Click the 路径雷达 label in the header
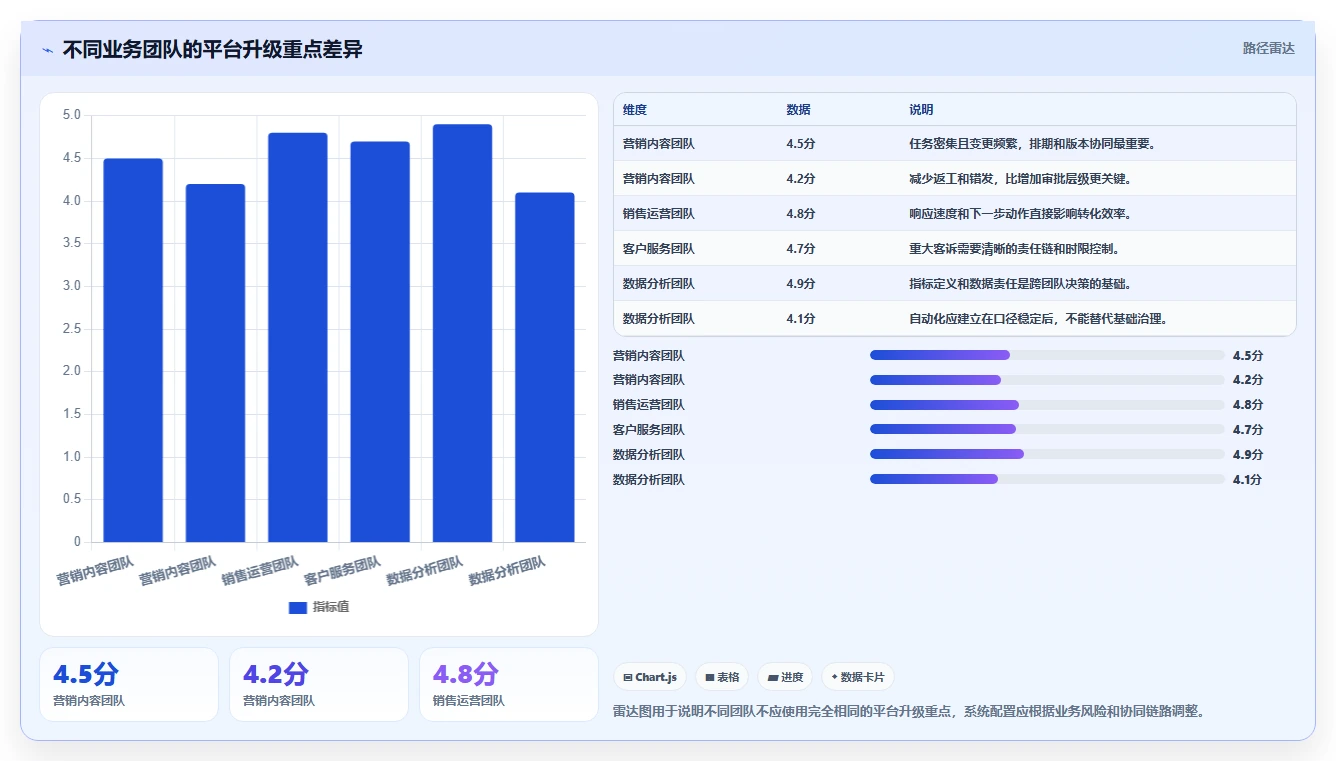Image resolution: width=1336 pixels, height=761 pixels. 1268,48
